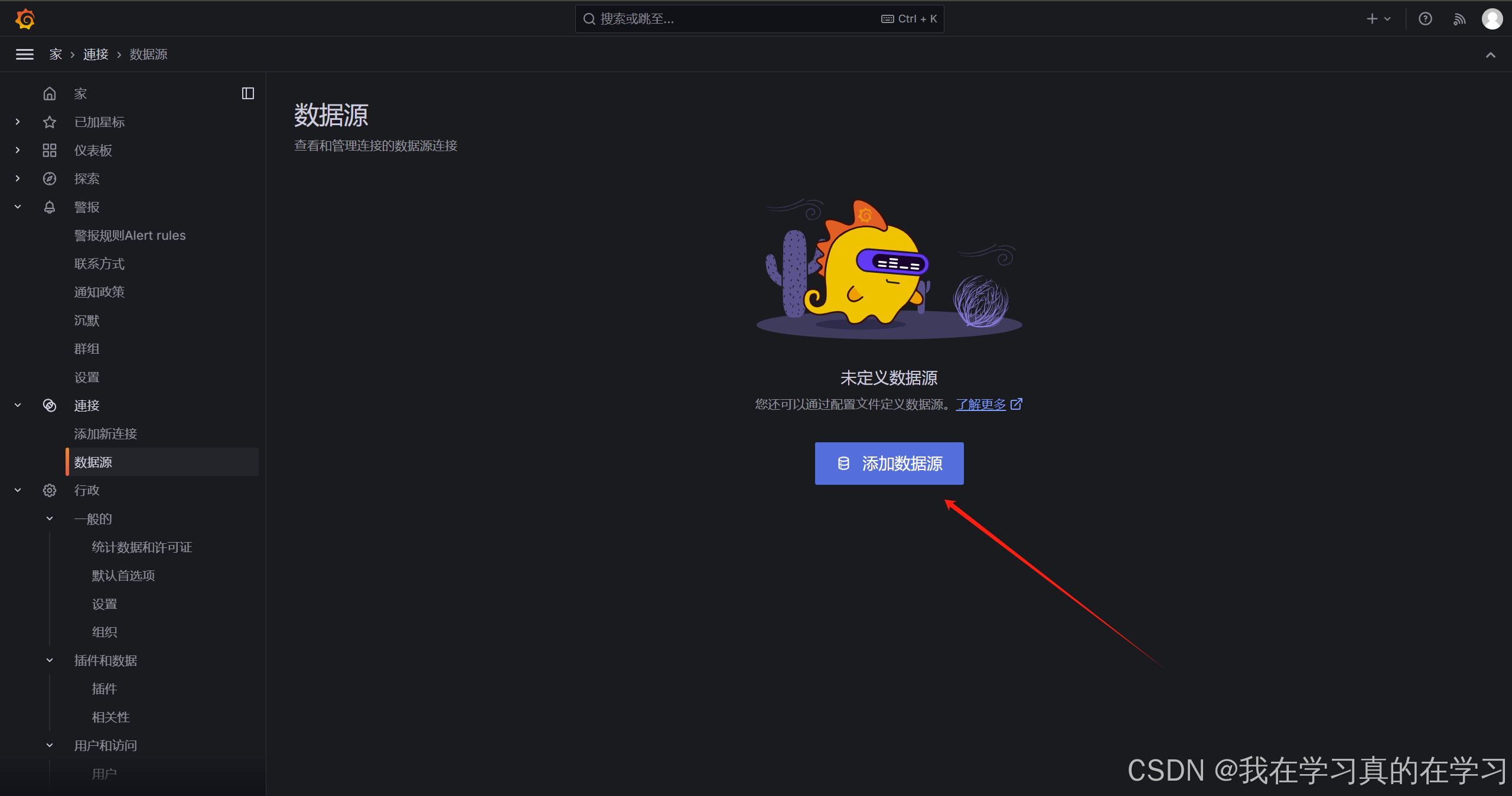Open 沉默 silences item
This screenshot has width=1512, height=796.
87,320
